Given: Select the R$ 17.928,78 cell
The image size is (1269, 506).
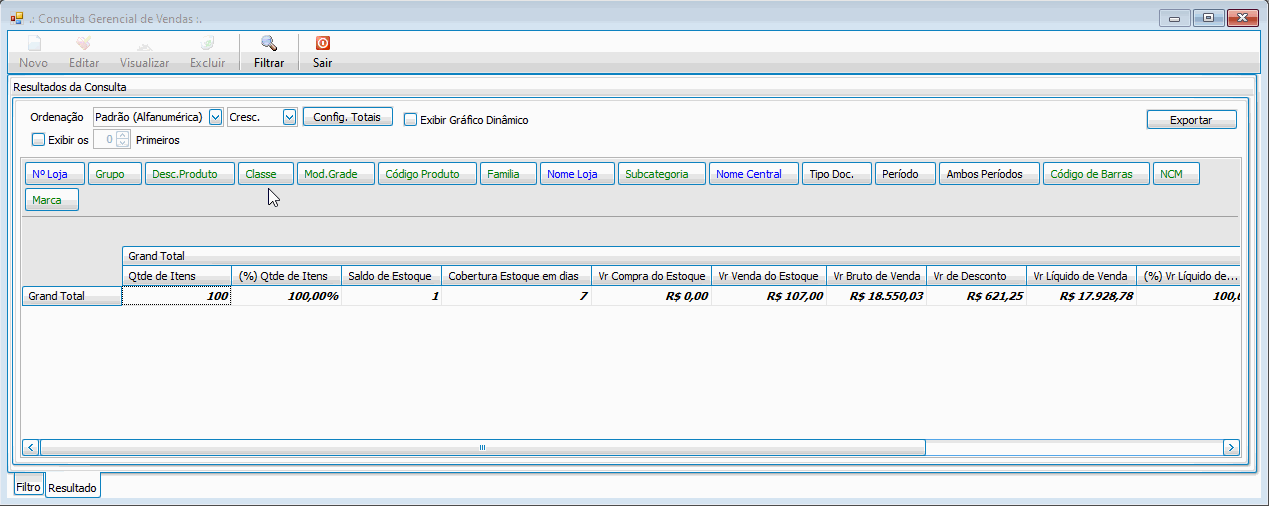Looking at the screenshot, I should click(1082, 296).
